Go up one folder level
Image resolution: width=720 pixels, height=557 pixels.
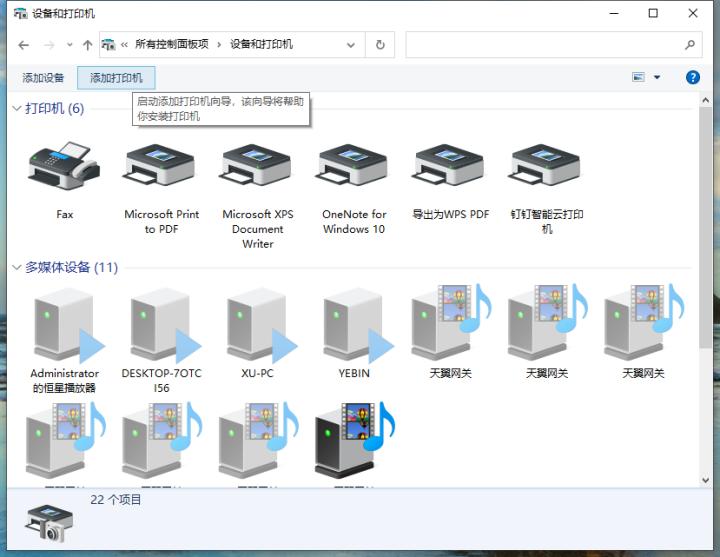point(87,45)
